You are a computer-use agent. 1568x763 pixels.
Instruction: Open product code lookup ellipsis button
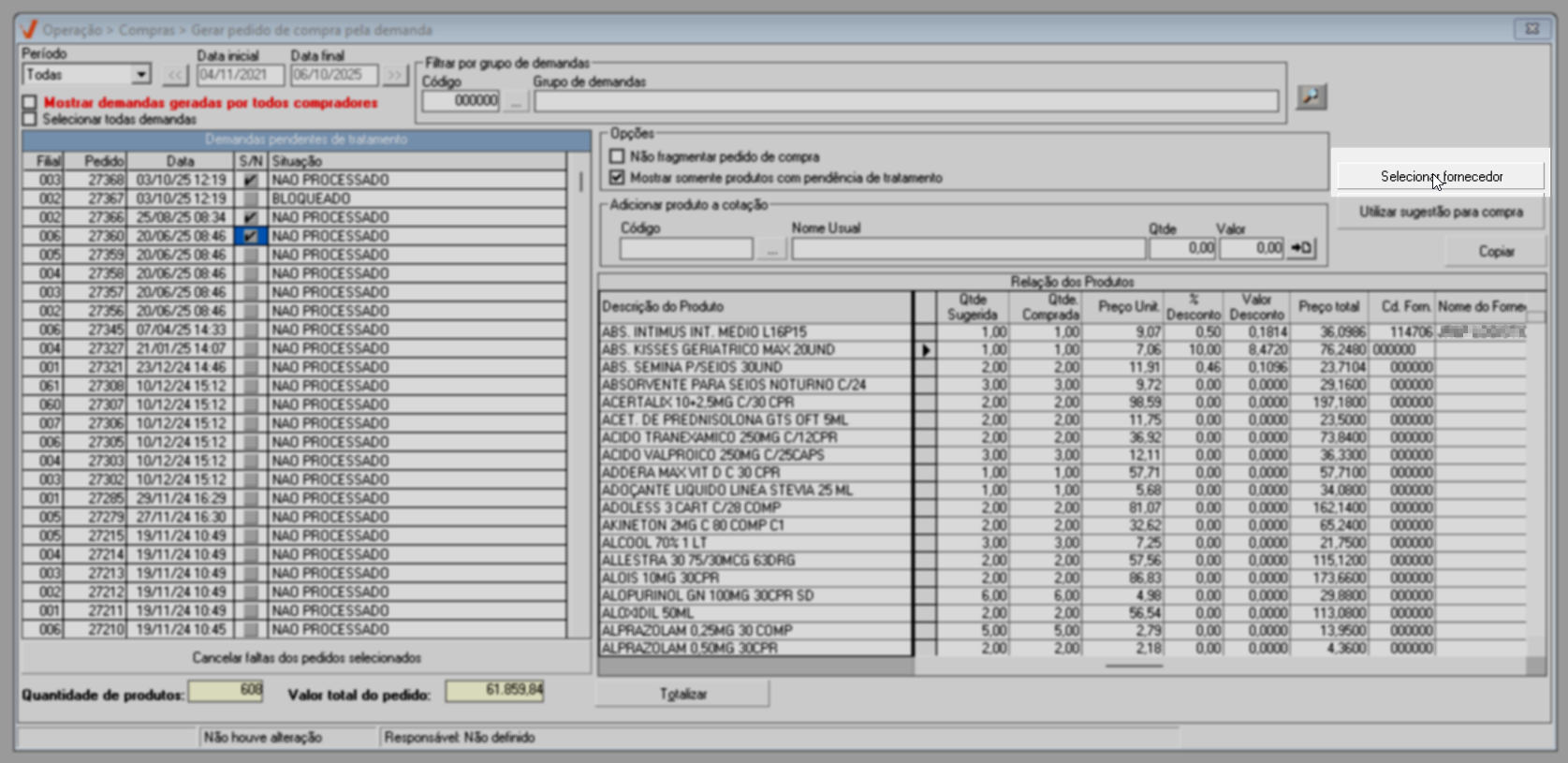(x=770, y=249)
